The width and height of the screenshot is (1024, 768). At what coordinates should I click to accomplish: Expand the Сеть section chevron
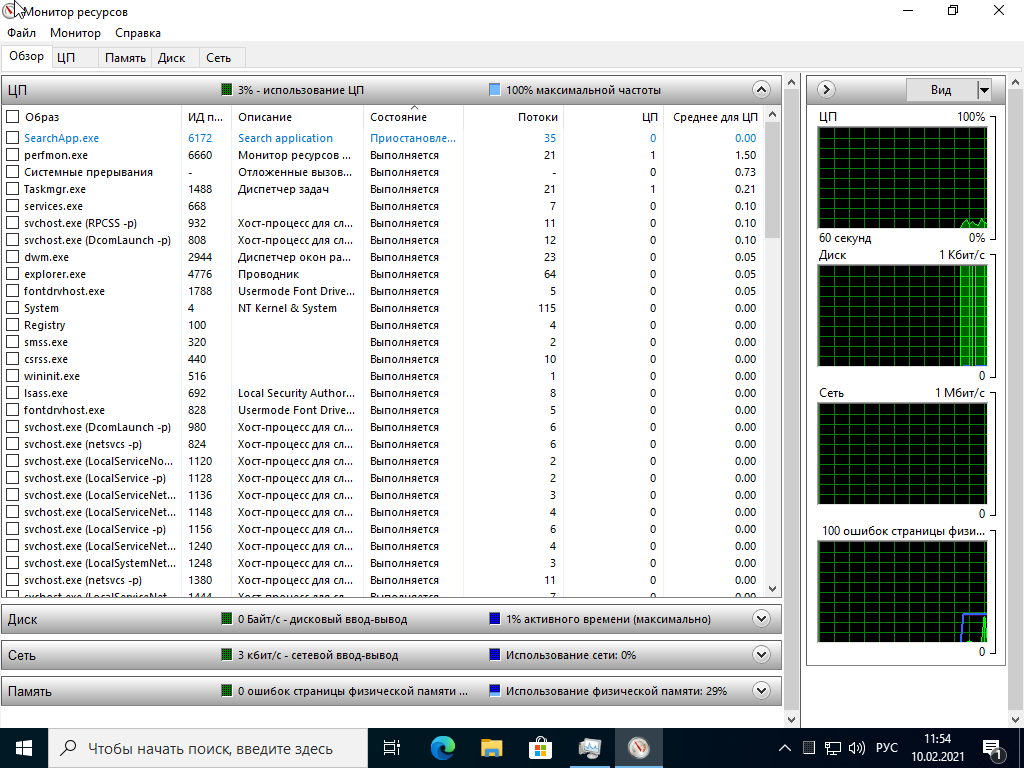coord(761,654)
